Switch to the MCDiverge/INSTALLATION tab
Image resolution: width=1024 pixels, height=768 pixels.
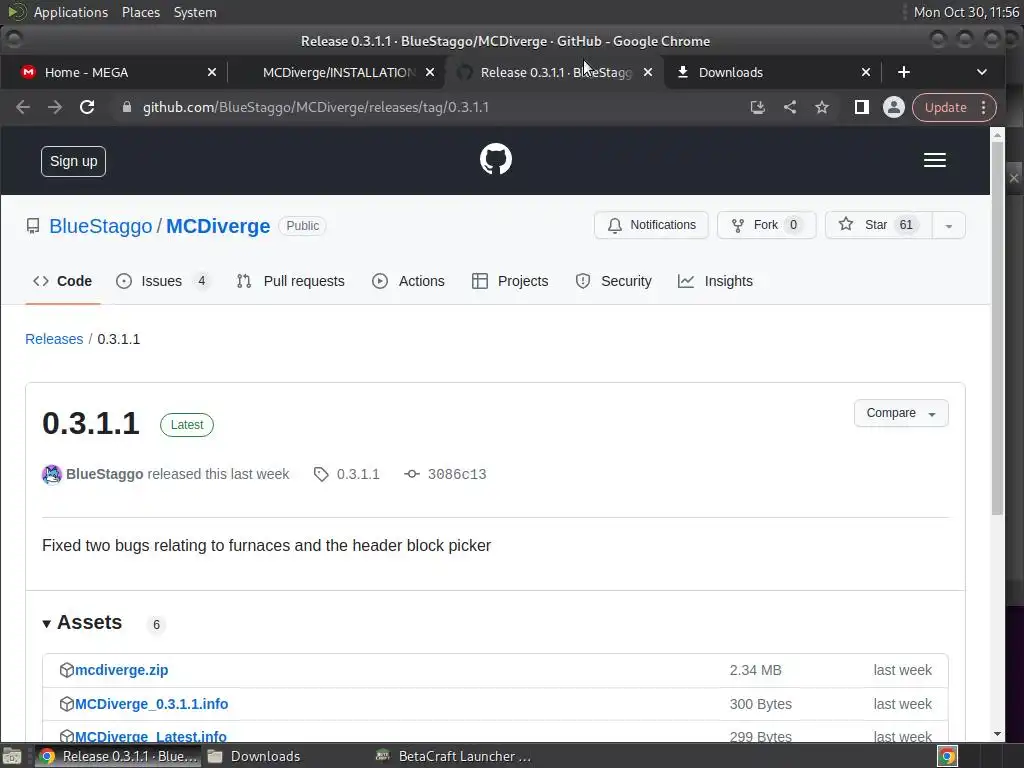click(x=337, y=72)
